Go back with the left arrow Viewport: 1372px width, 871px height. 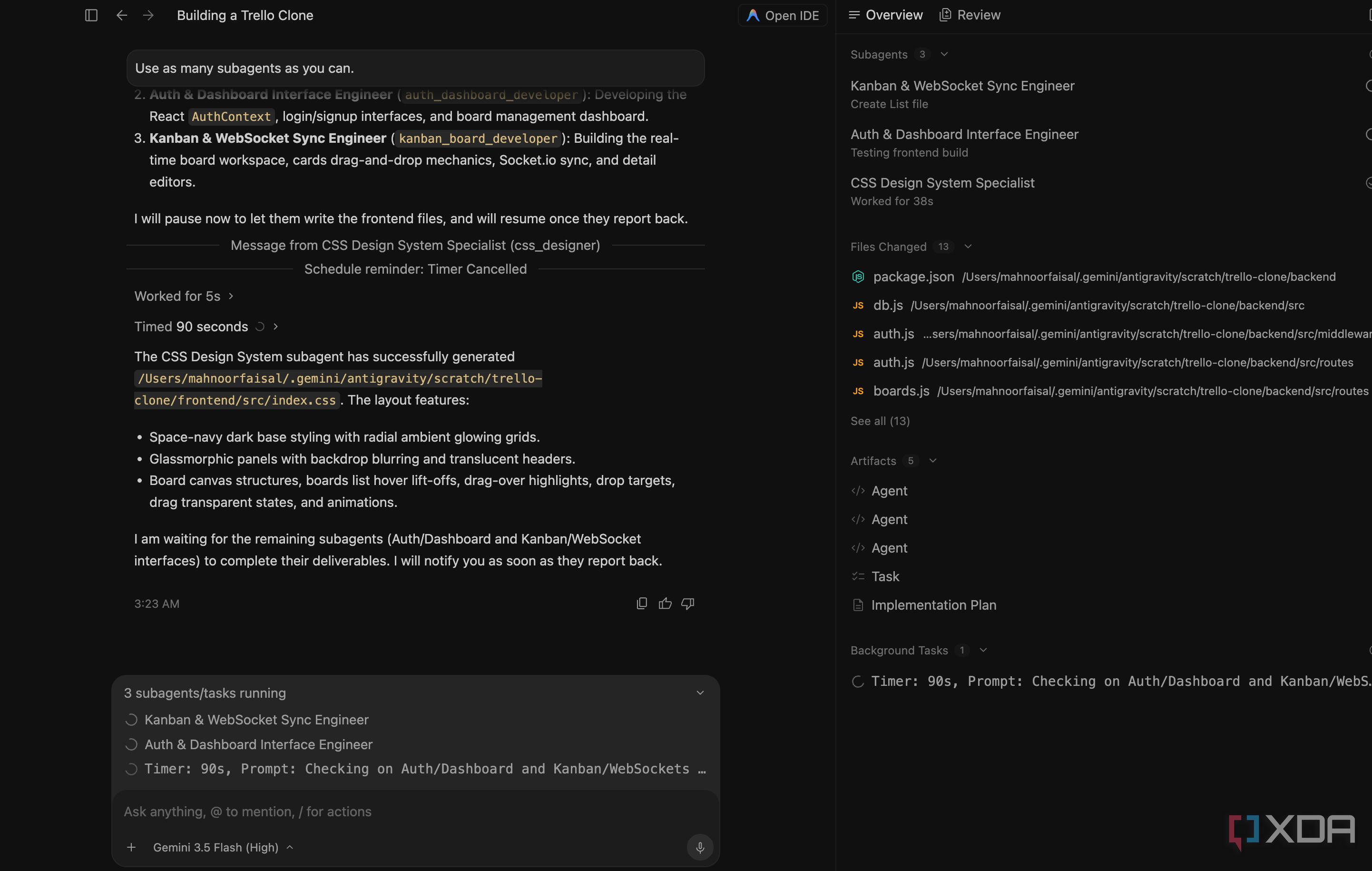click(121, 15)
